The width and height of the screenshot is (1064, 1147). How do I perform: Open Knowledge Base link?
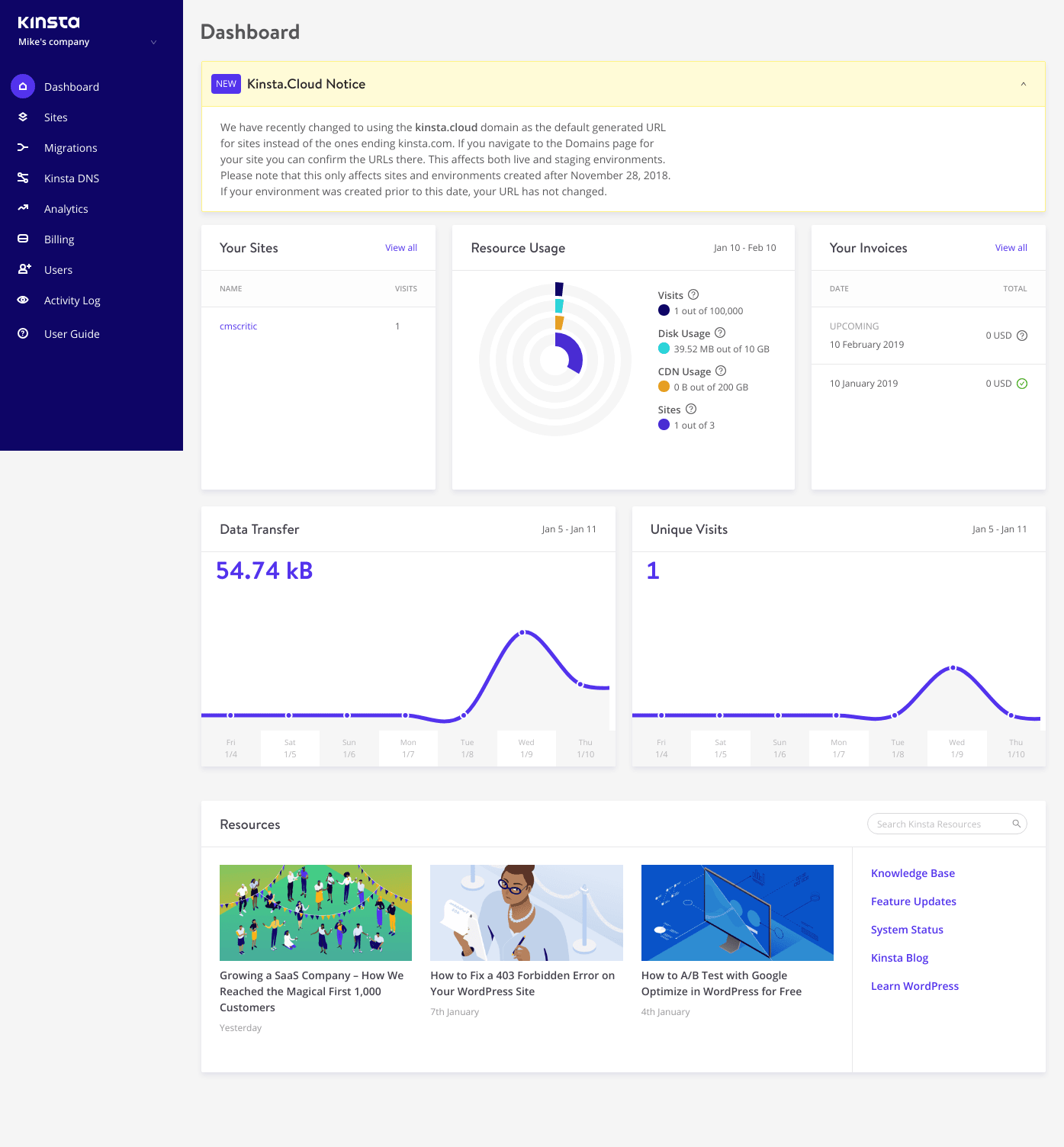click(913, 873)
